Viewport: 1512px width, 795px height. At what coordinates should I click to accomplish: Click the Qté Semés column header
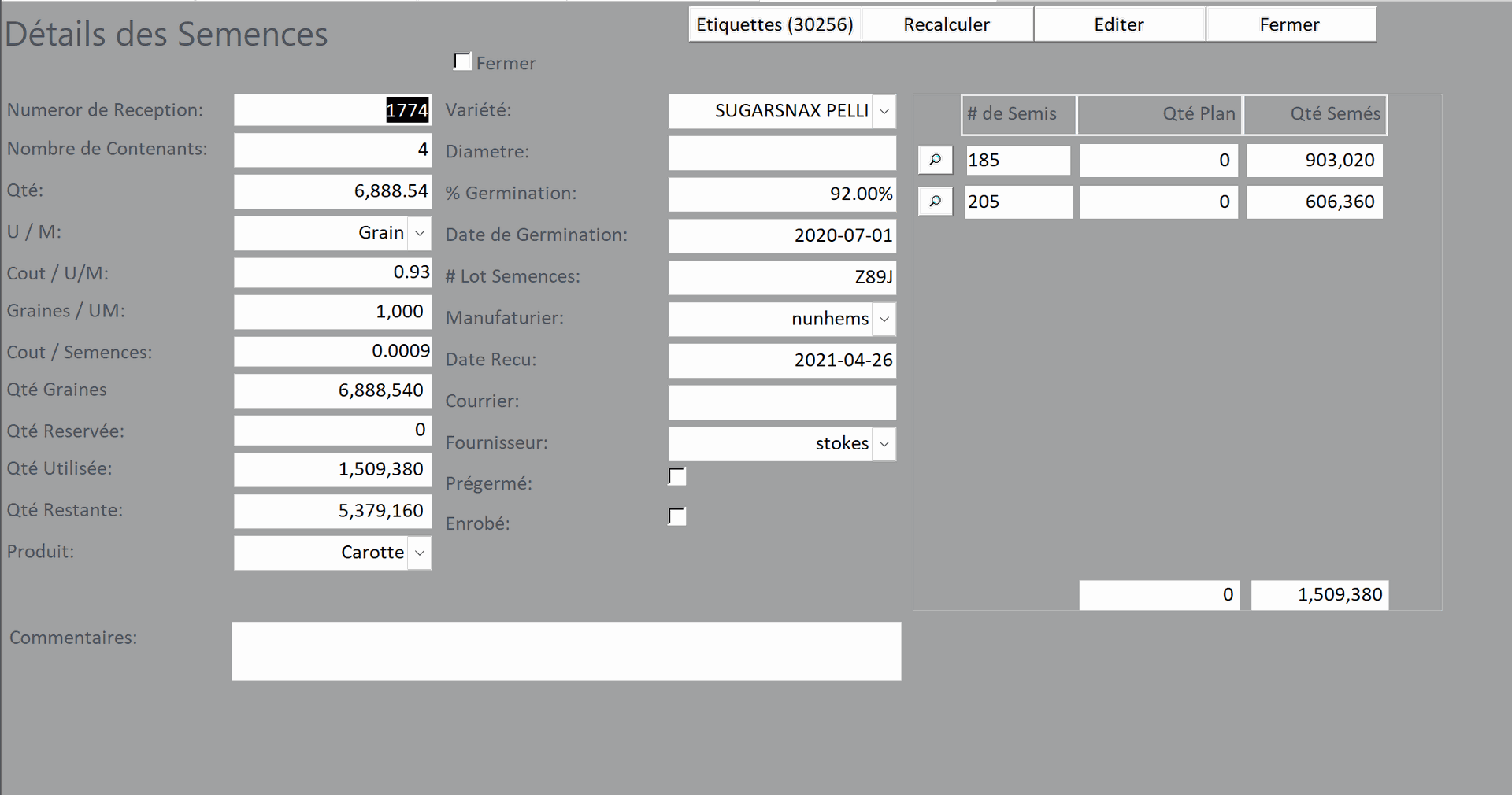pos(1314,114)
